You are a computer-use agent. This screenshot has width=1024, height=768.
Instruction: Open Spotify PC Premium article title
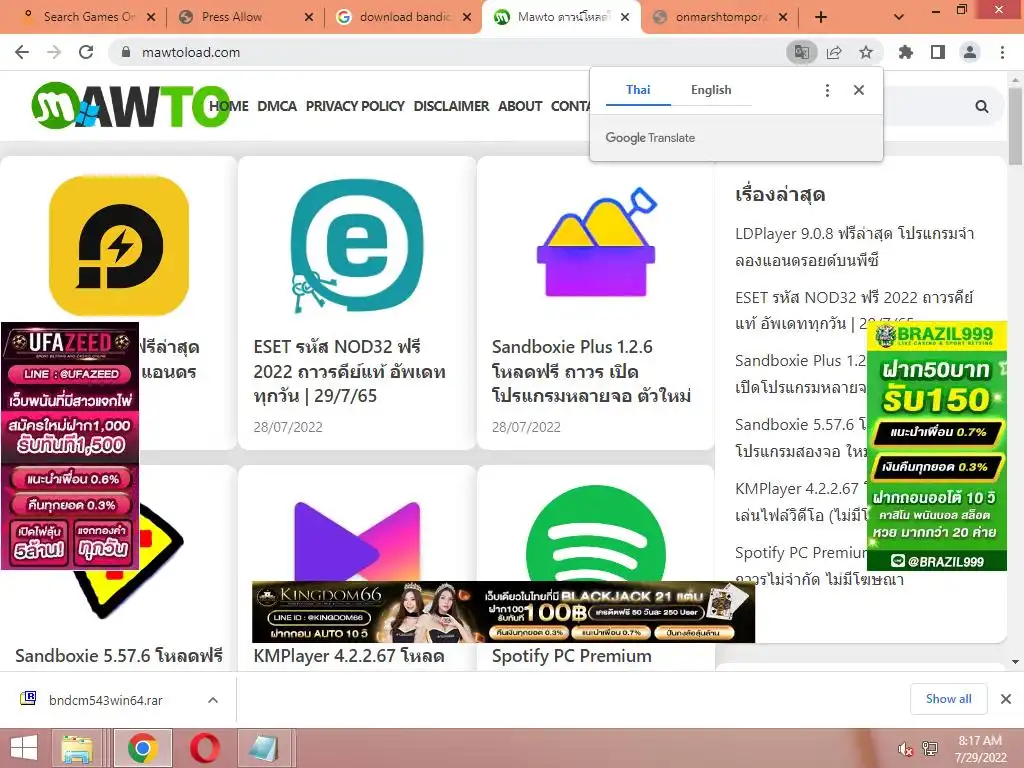click(x=571, y=656)
